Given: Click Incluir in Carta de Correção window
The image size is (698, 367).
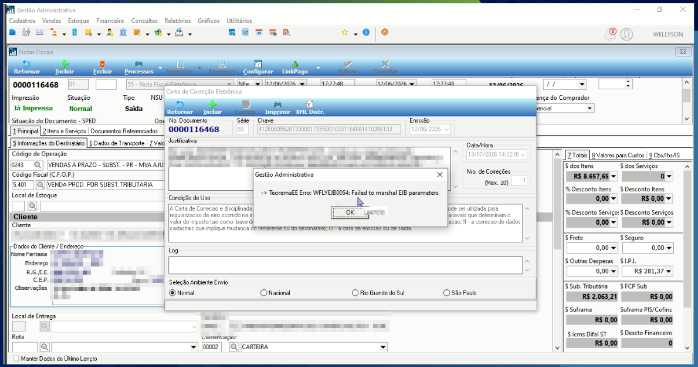Looking at the screenshot, I should (x=212, y=108).
